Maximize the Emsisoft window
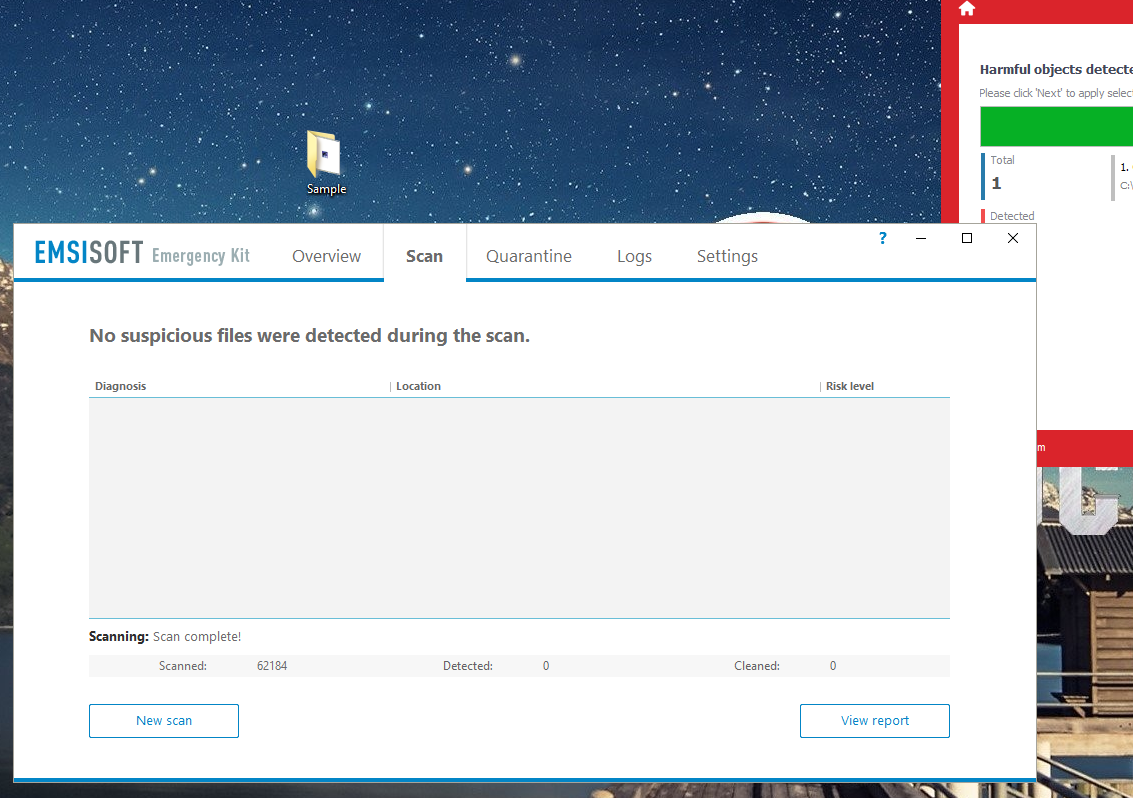1133x798 pixels. click(x=967, y=238)
